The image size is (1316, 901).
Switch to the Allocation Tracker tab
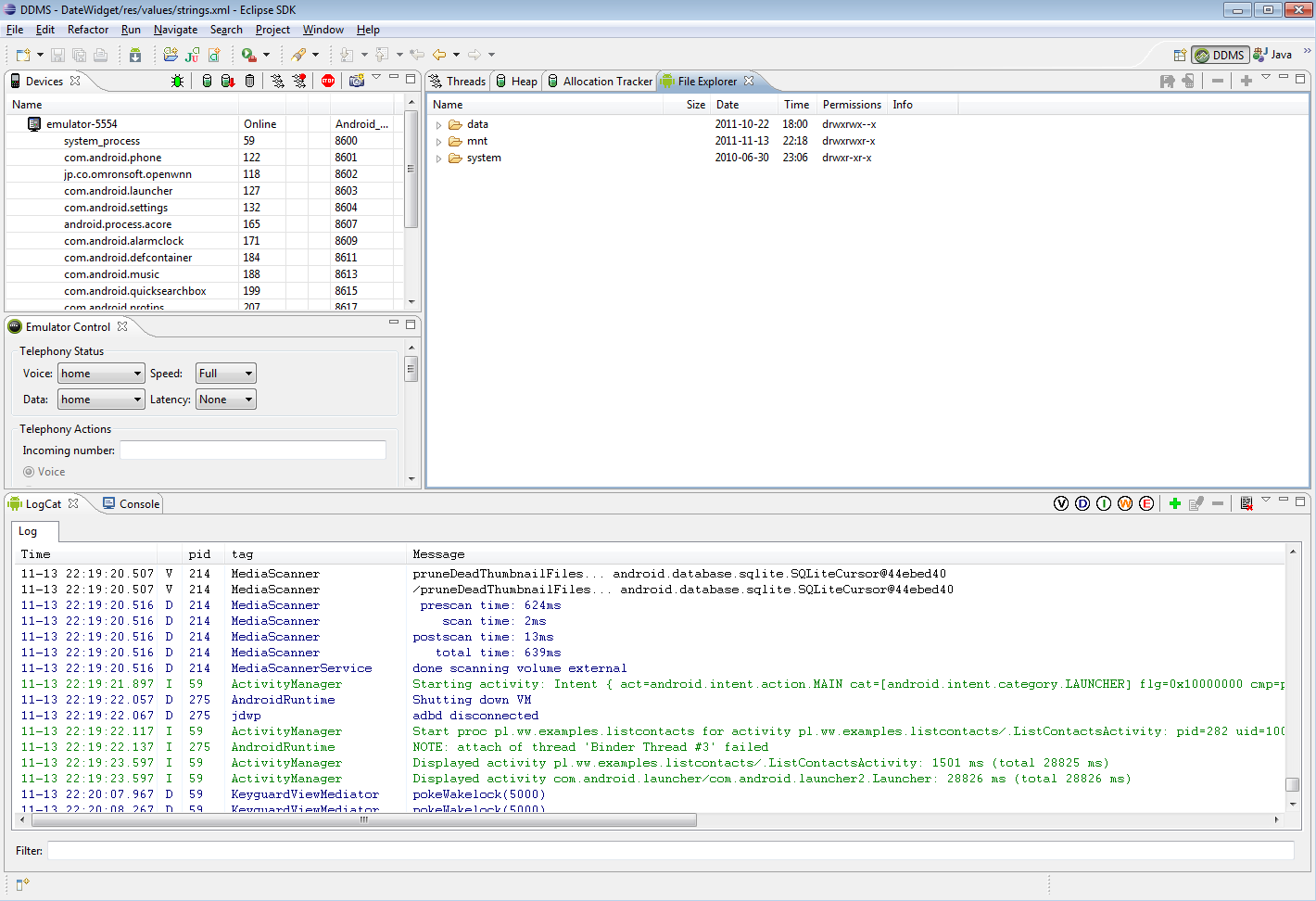pos(600,82)
